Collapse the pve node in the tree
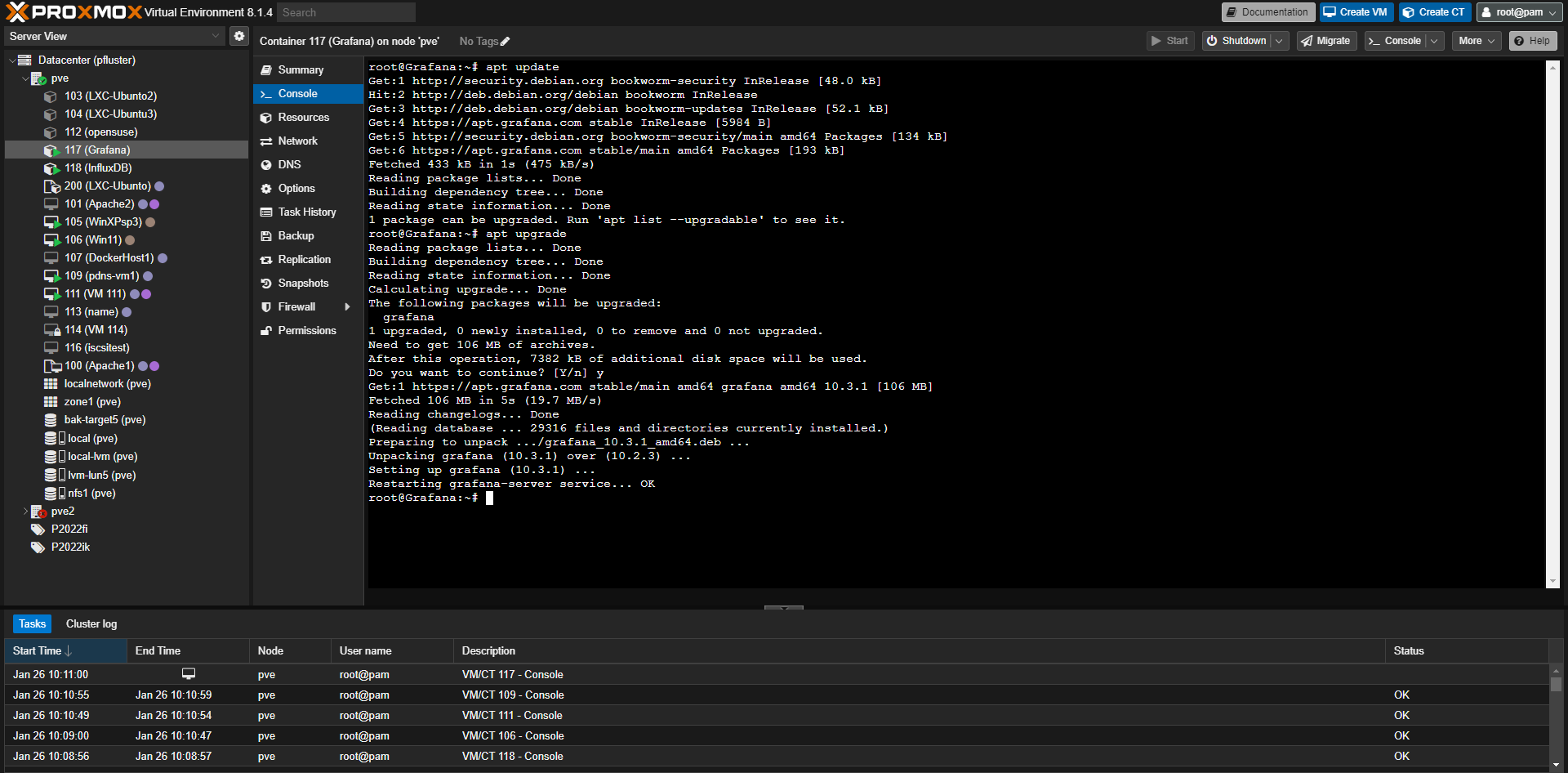The height and width of the screenshot is (773, 1568). pyautogui.click(x=25, y=78)
